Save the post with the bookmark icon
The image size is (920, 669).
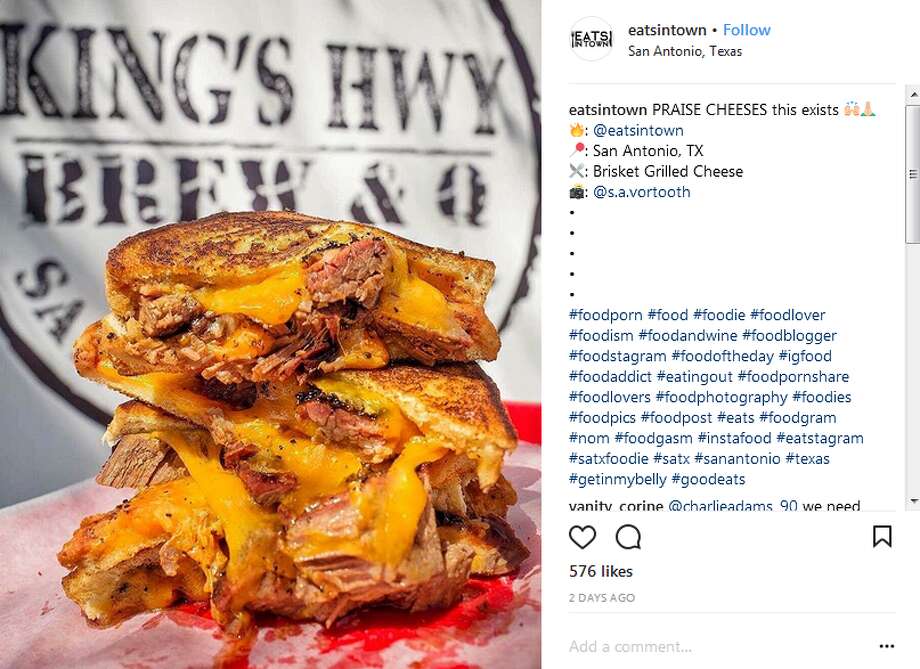(x=882, y=536)
